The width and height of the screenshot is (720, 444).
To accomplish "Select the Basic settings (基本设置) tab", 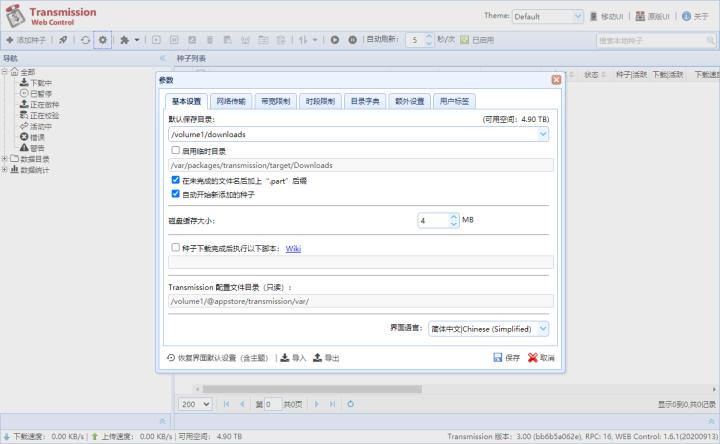I will tap(186, 101).
